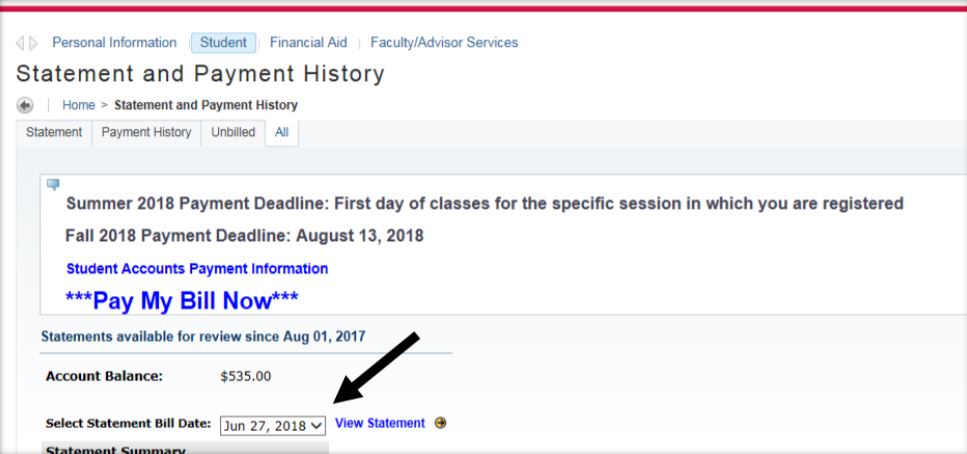This screenshot has width=967, height=454.
Task: Click the Statement Summary section header
Action: point(98,447)
